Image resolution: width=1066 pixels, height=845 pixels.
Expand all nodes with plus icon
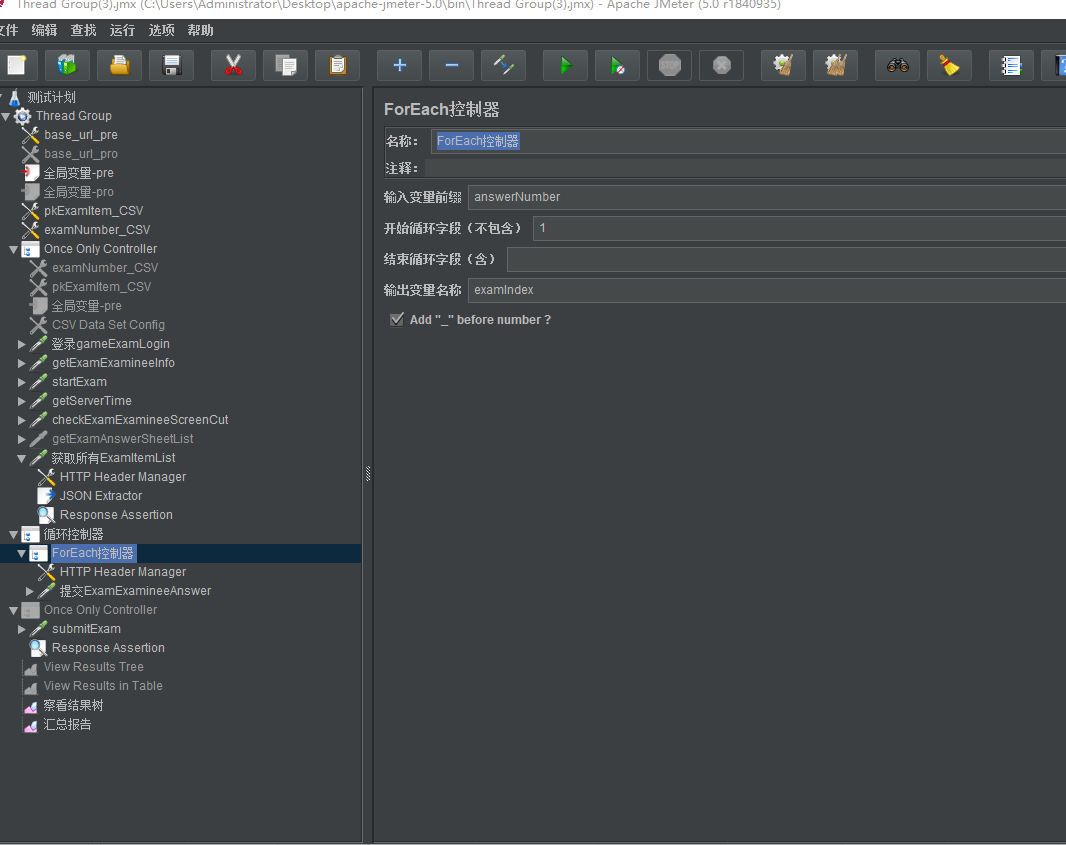400,65
